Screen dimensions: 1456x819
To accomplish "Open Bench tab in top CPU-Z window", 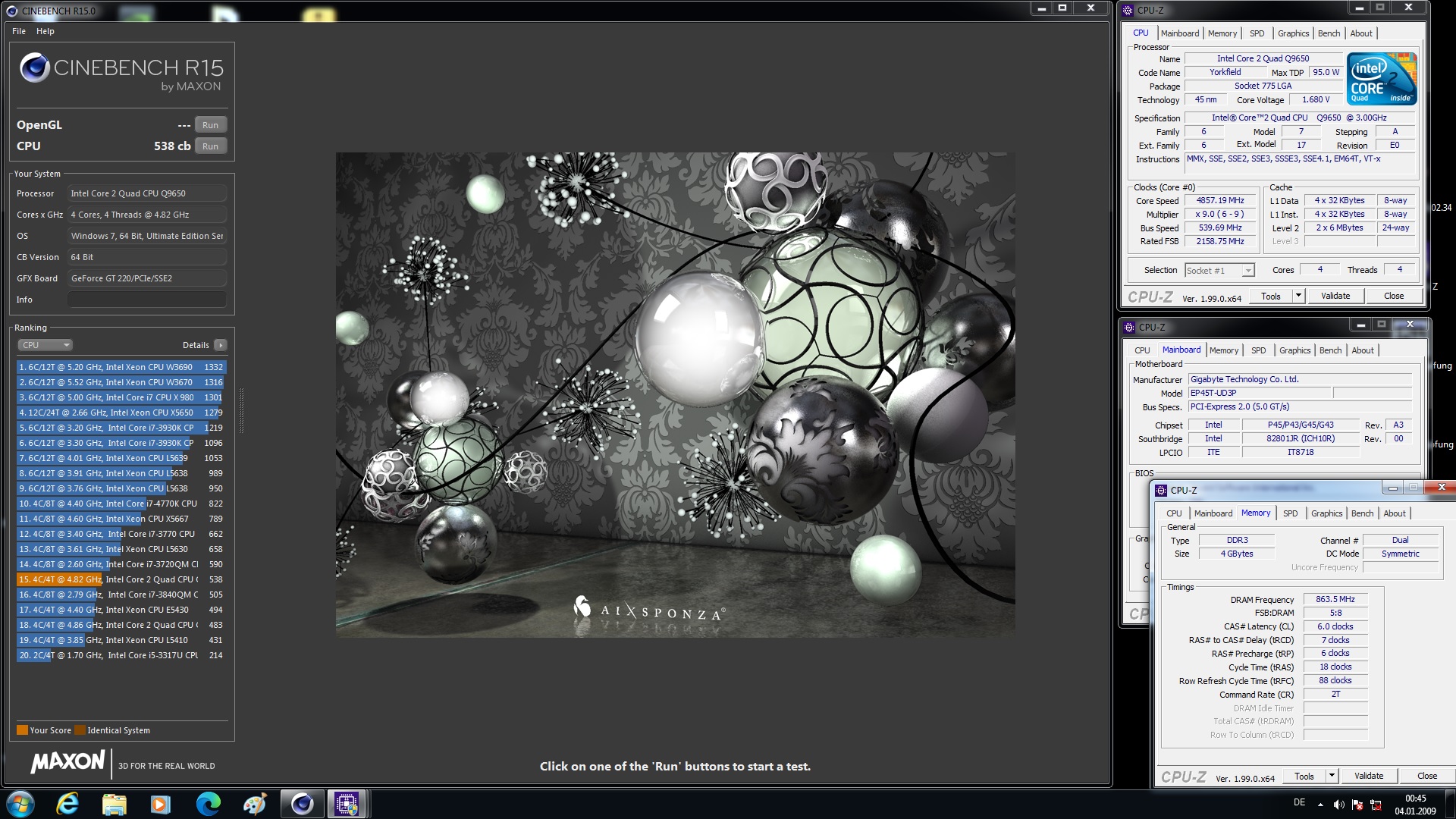I will click(1329, 33).
